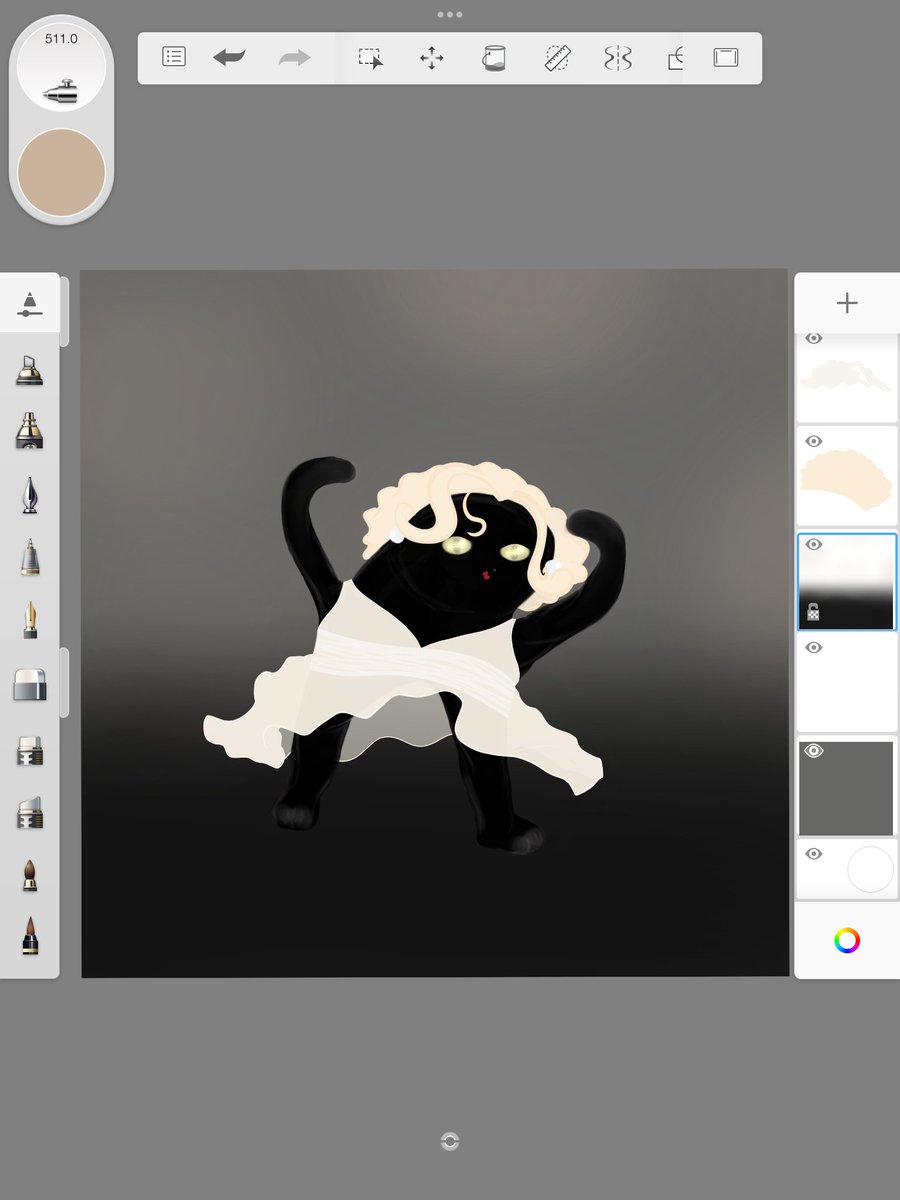Open the Color Editor rainbow wheel
Screen dimensions: 900x1200
(x=847, y=941)
